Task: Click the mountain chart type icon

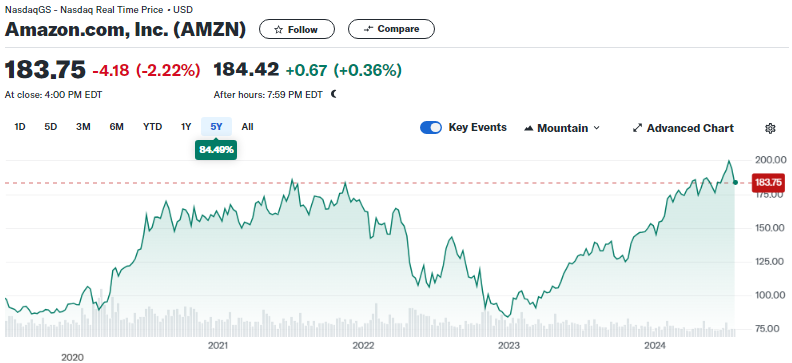Action: [x=529, y=128]
